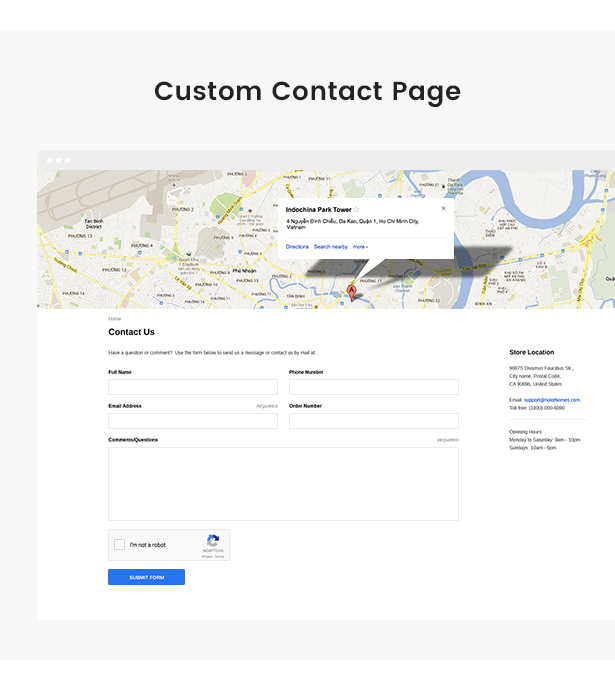Click the Tan Binh District map label
The image size is (615, 690).
(x=94, y=224)
